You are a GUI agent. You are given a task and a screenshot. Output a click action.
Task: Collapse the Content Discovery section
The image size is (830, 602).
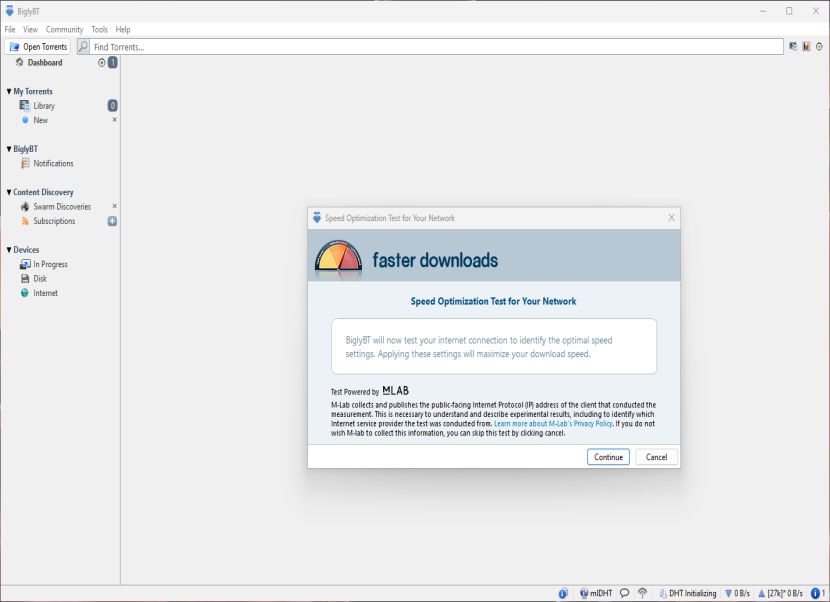click(9, 192)
